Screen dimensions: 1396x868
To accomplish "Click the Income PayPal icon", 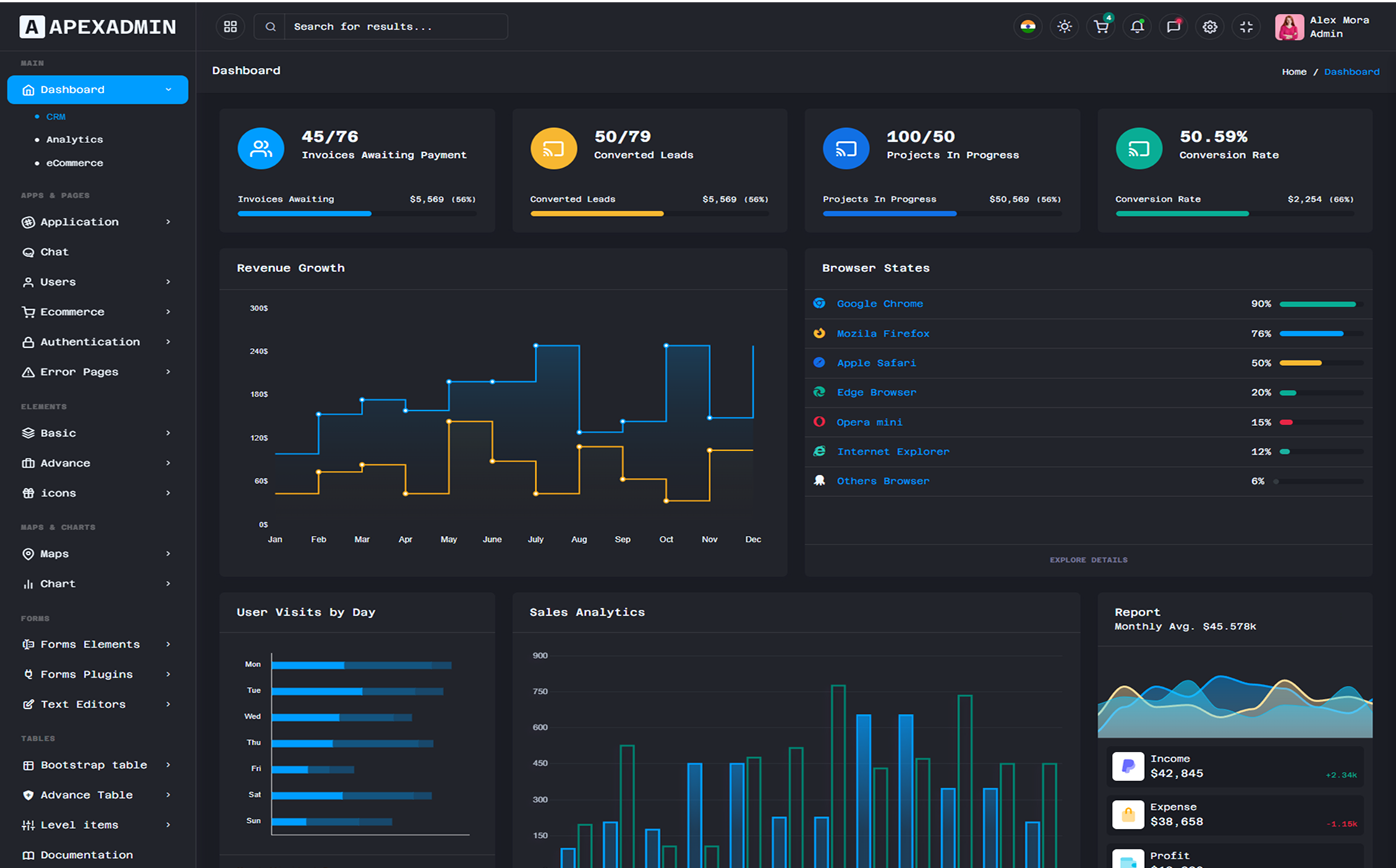I will pyautogui.click(x=1128, y=766).
